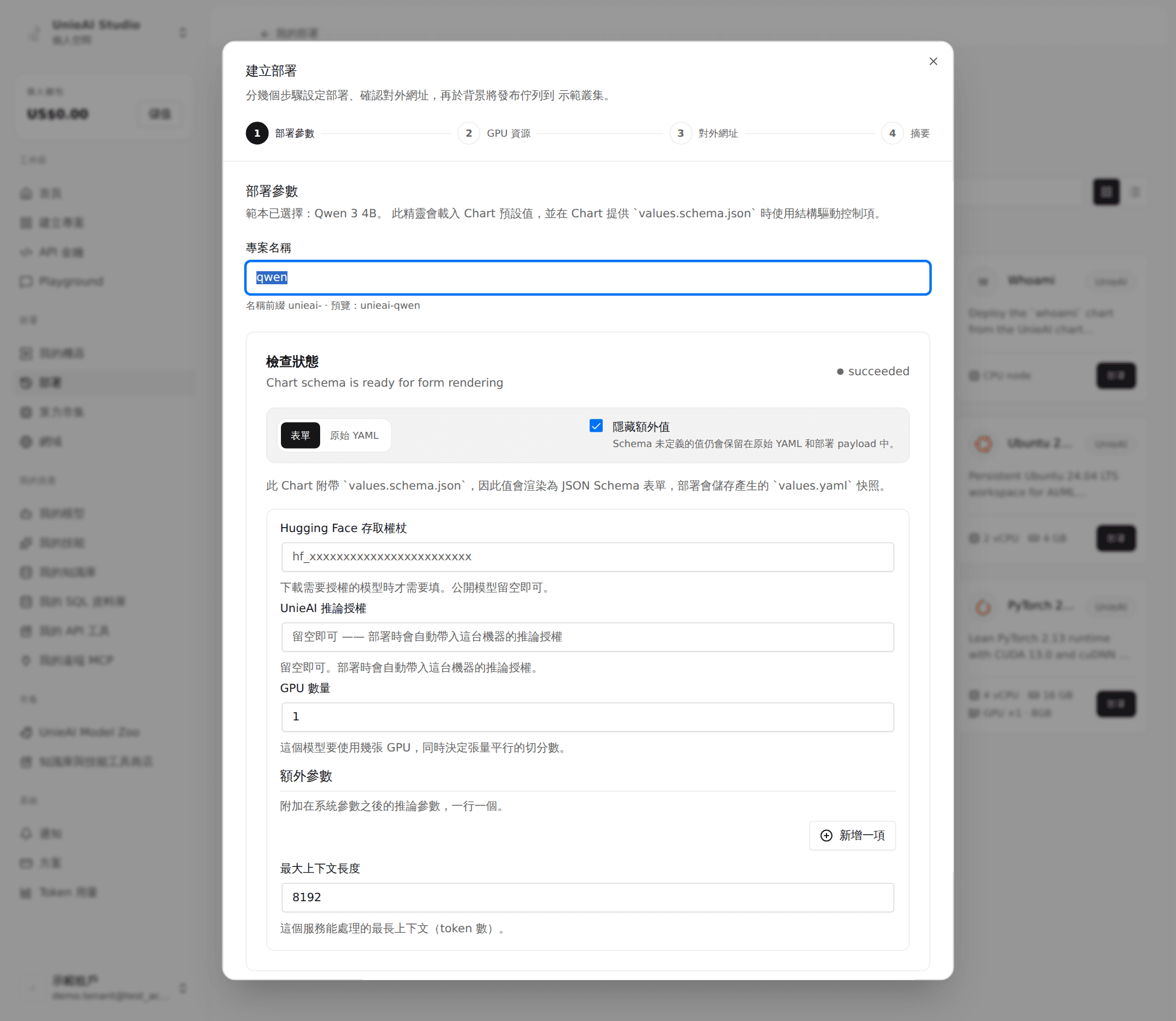Click step 3 circle for 對外網址
Image resolution: width=1176 pixels, height=1021 pixels.
point(681,133)
